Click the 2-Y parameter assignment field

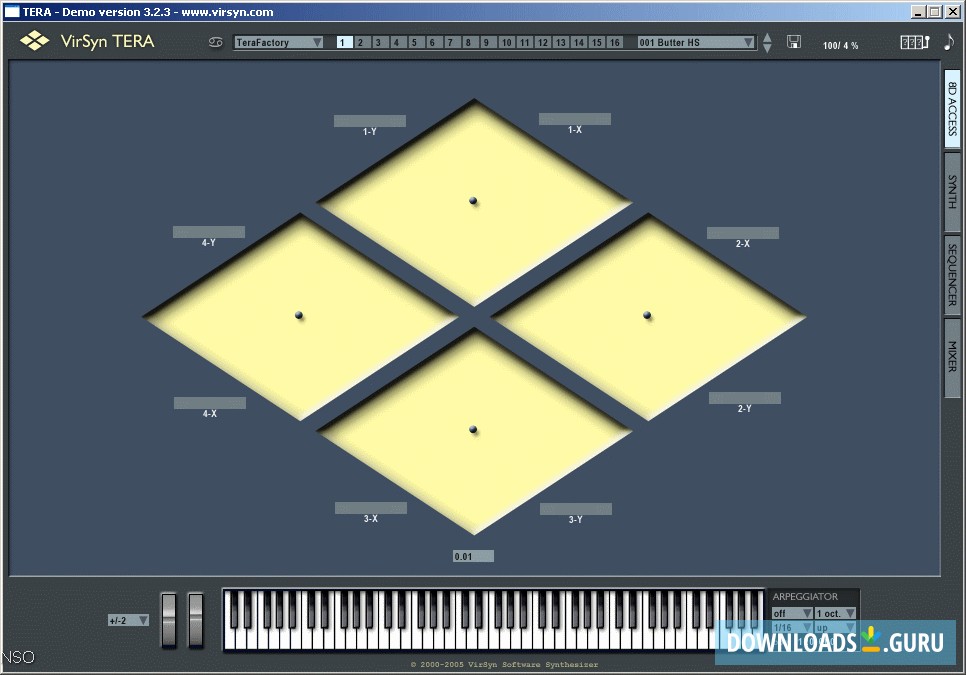point(745,398)
